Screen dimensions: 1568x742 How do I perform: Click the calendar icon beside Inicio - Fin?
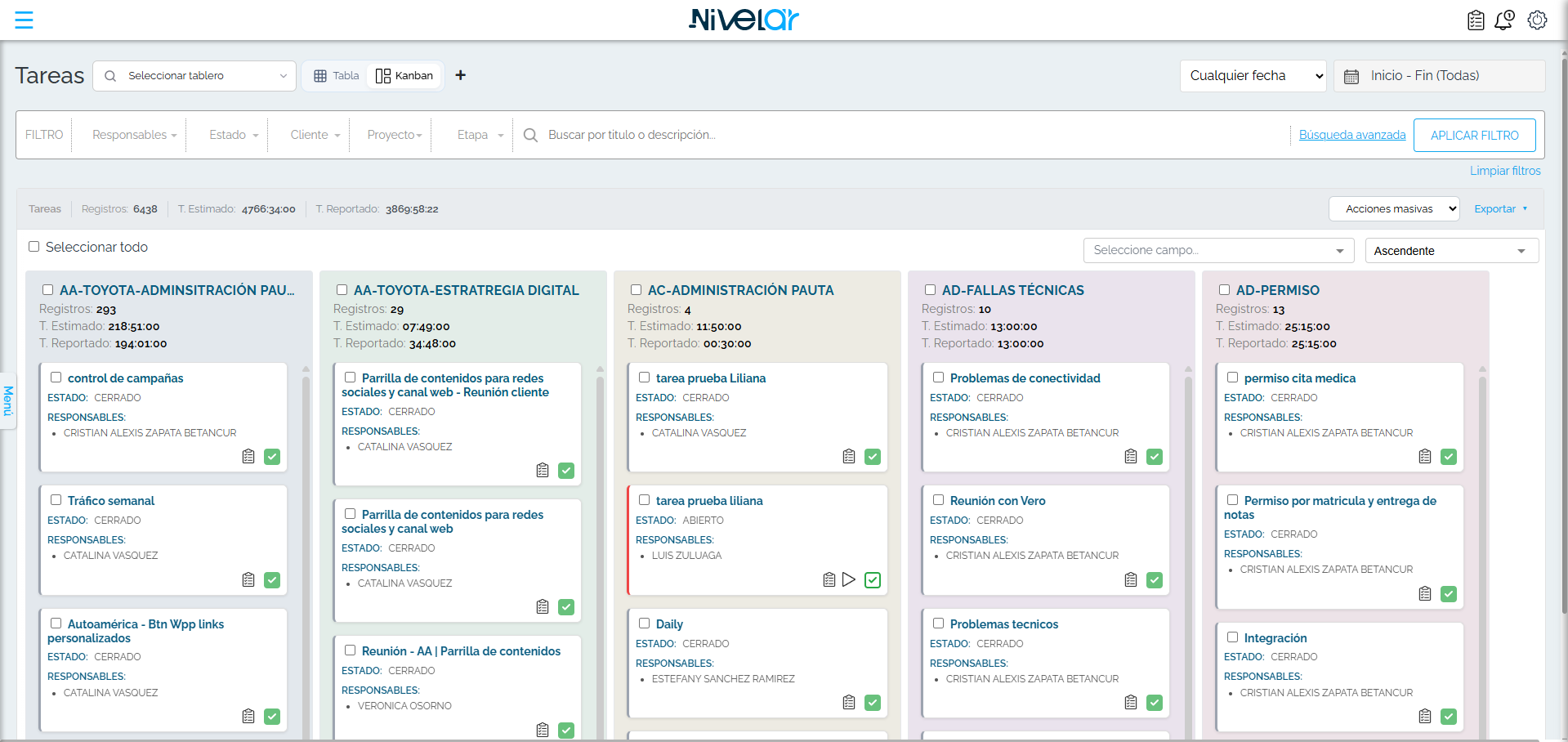pyautogui.click(x=1351, y=76)
